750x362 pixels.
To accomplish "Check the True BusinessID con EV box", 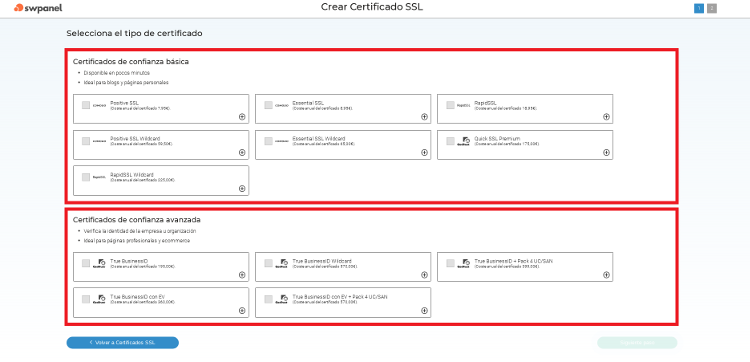I will 86,299.
